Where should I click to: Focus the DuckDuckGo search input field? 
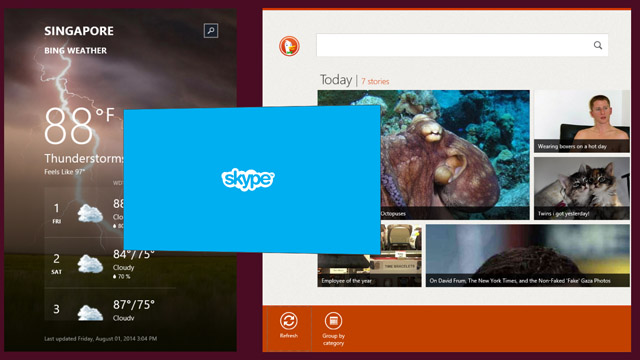[462, 45]
